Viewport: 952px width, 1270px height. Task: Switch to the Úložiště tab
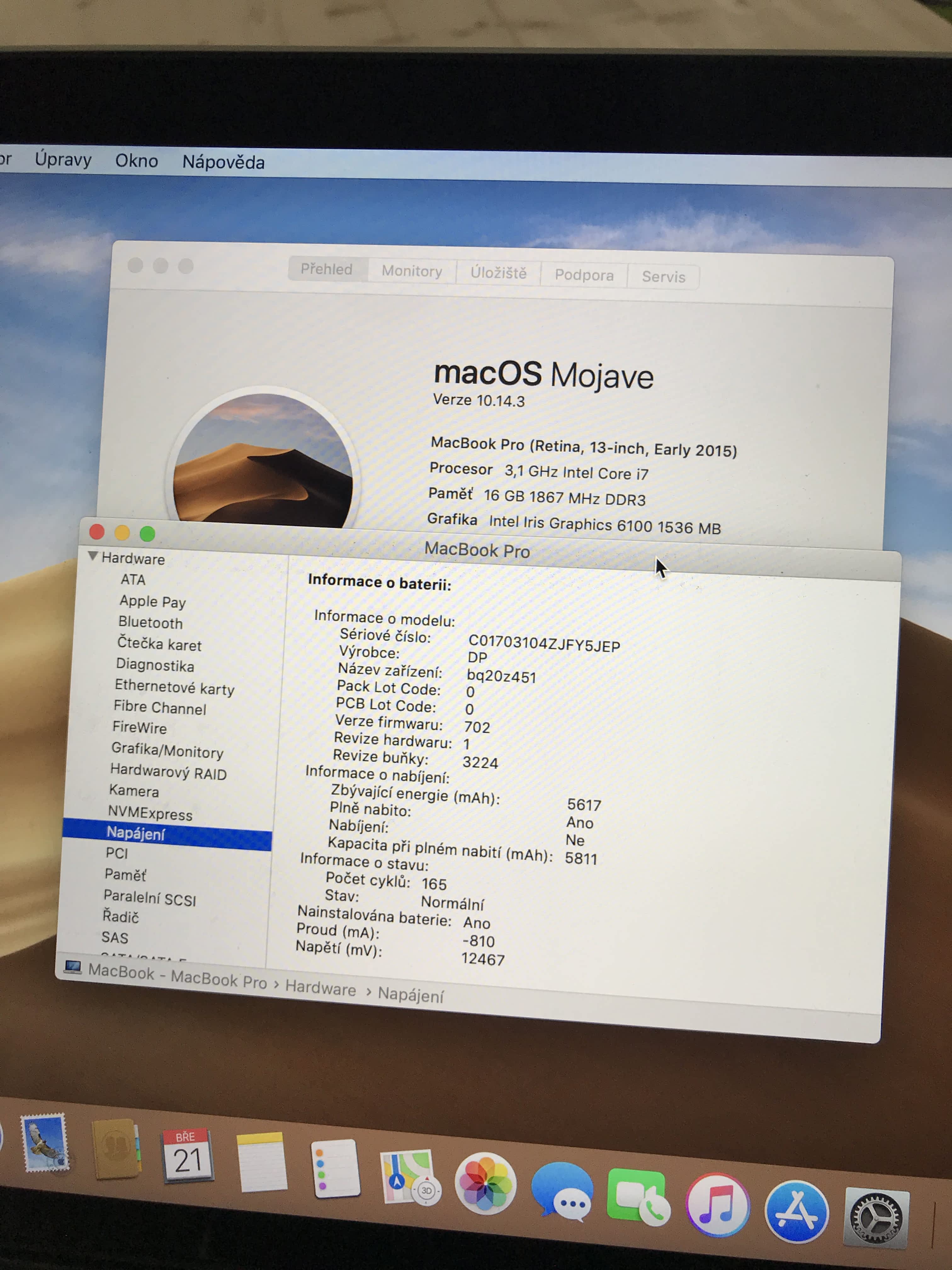498,273
